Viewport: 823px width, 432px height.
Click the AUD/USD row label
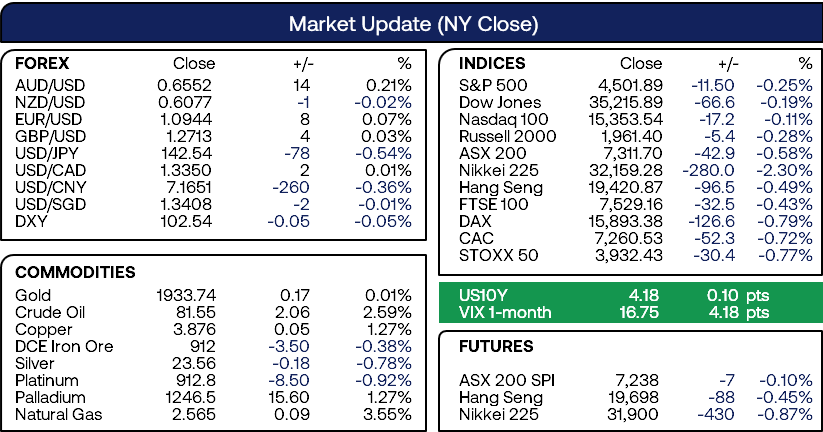[50, 85]
